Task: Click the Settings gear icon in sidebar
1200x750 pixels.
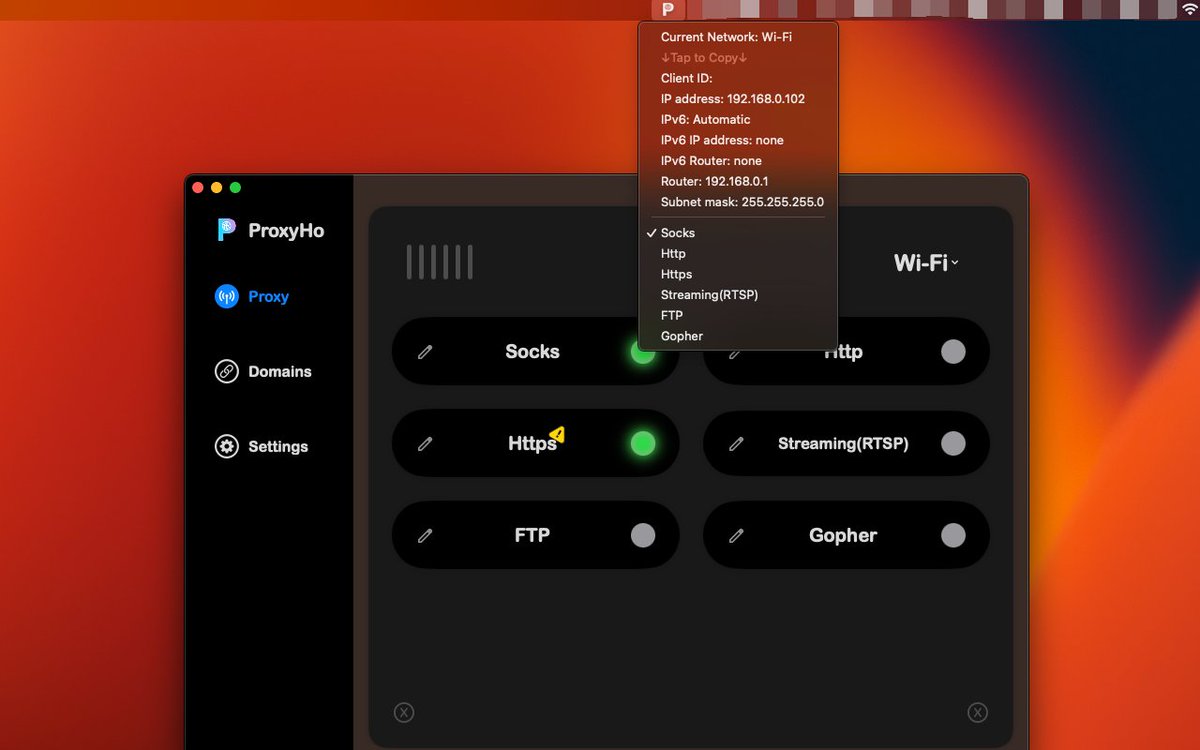Action: point(227,446)
